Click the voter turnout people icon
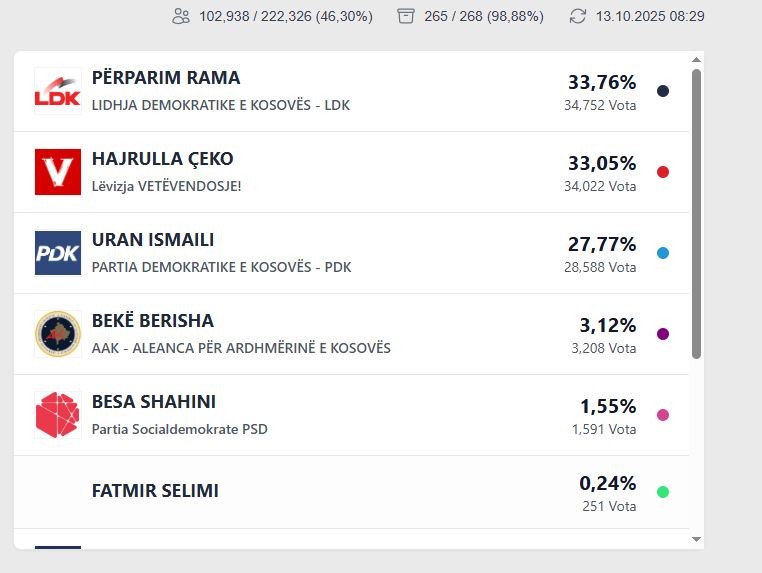The width and height of the screenshot is (762, 573). (x=181, y=16)
